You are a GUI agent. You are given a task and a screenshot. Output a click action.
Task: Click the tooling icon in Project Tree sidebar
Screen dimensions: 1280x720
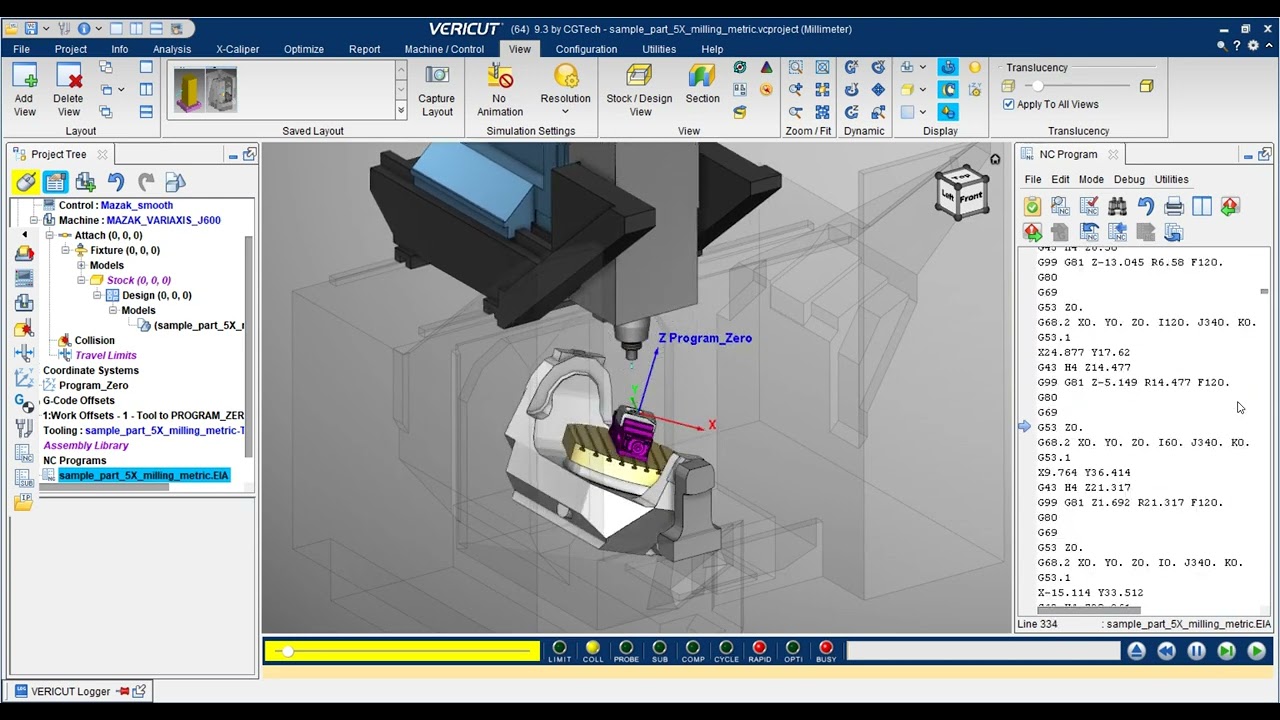[24, 428]
